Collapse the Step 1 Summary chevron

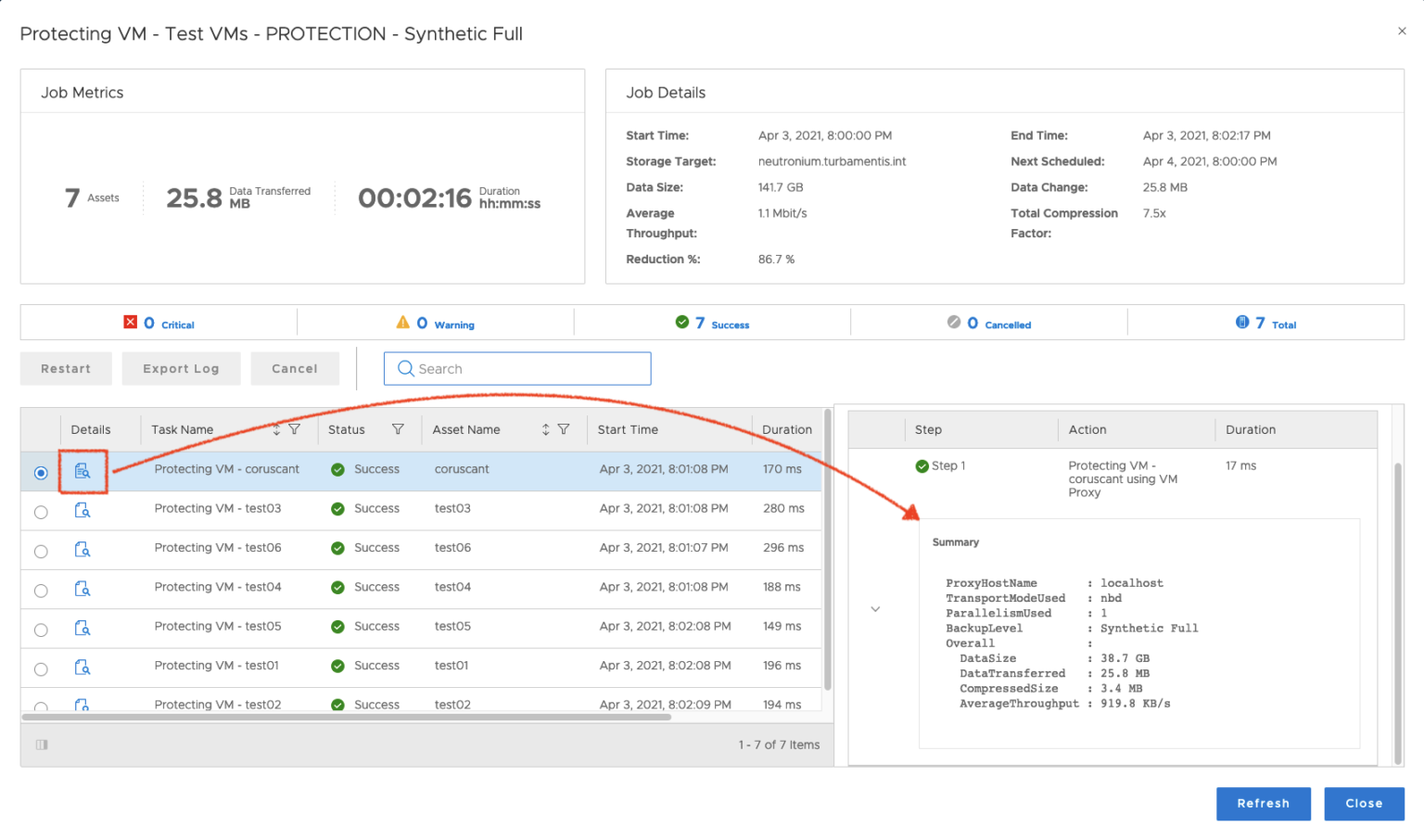[x=875, y=608]
